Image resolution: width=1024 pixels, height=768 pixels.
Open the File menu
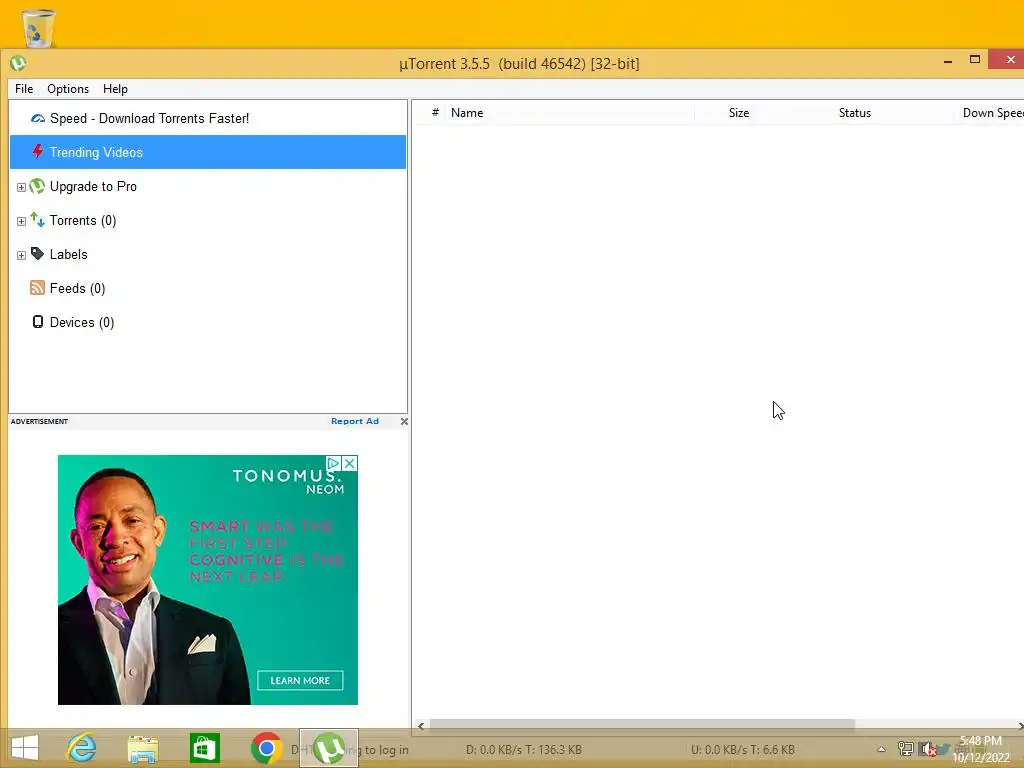coord(24,89)
